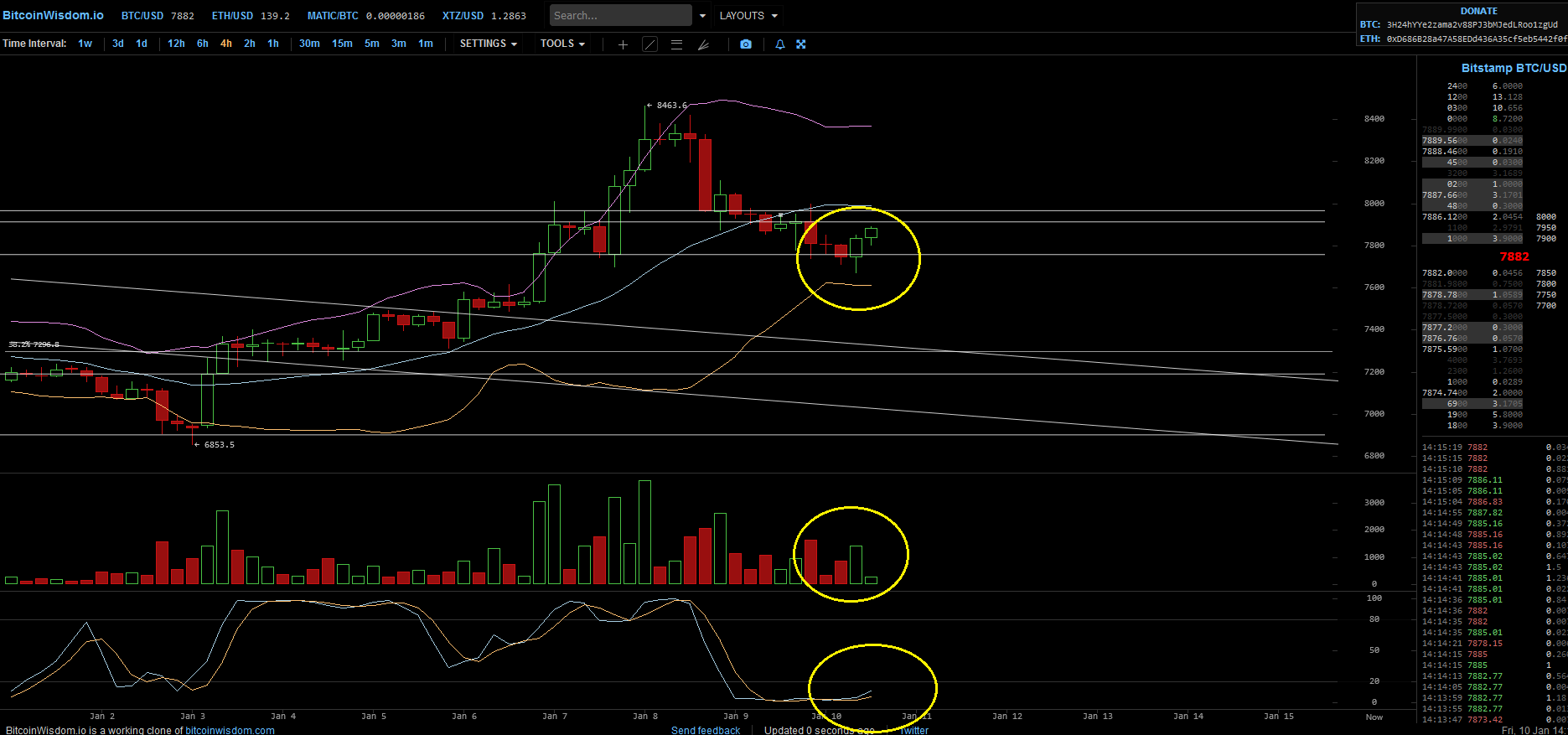Open the ETH/USD ticker
Image resolution: width=1568 pixels, height=735 pixels.
[x=251, y=16]
